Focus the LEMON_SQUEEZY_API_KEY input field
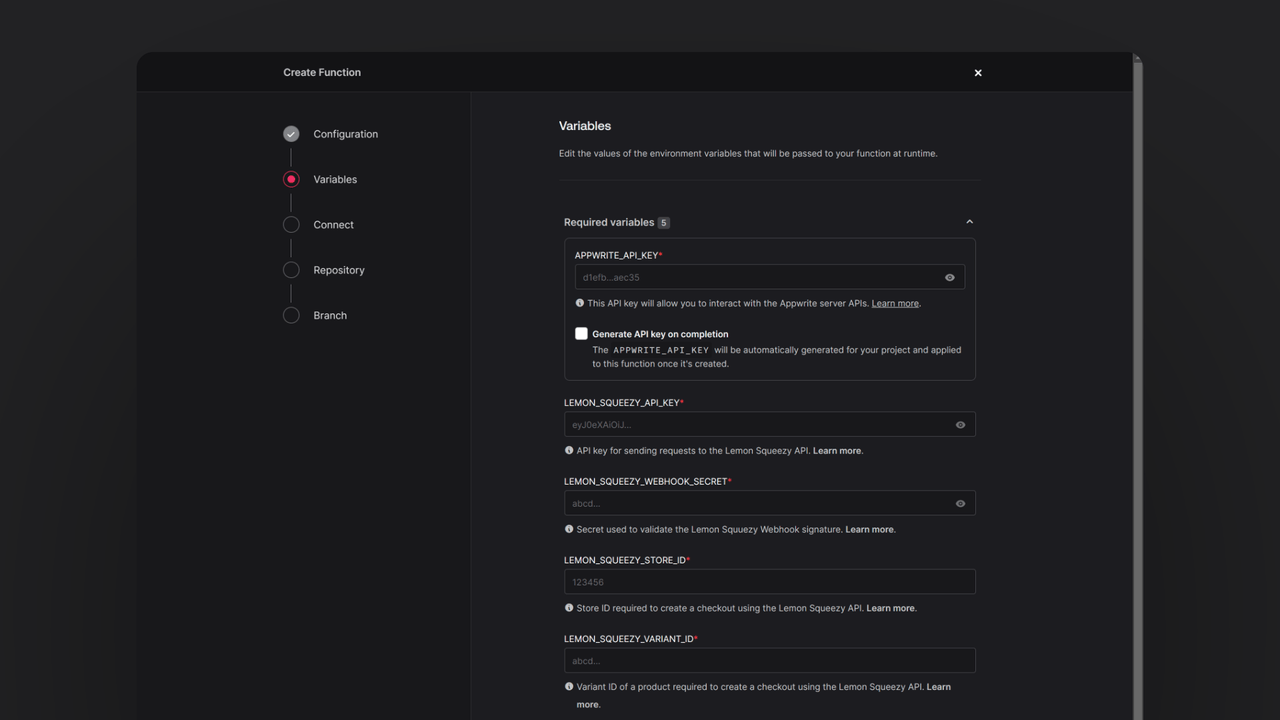 pyautogui.click(x=769, y=424)
